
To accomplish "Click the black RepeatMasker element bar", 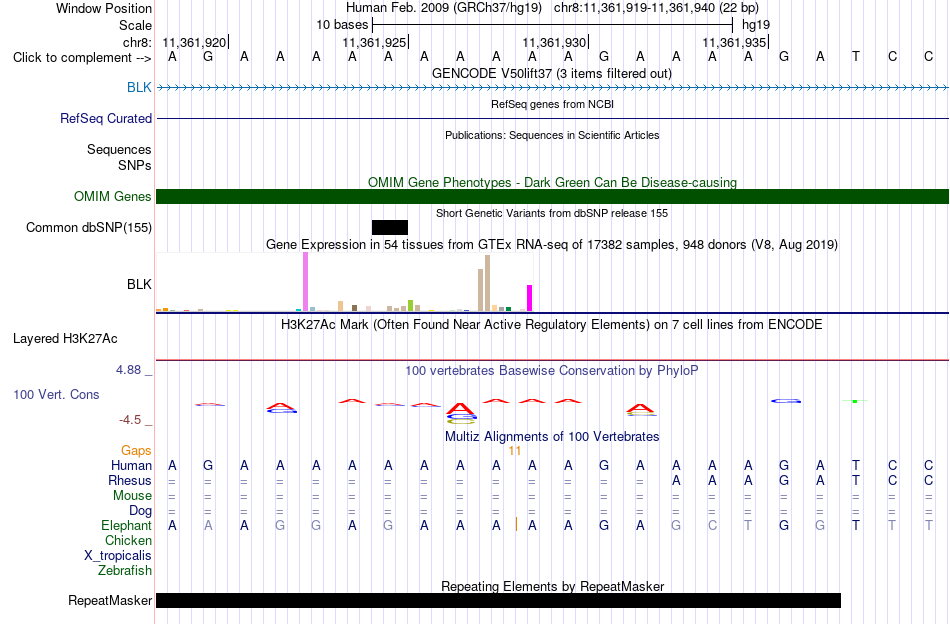I will tap(499, 600).
